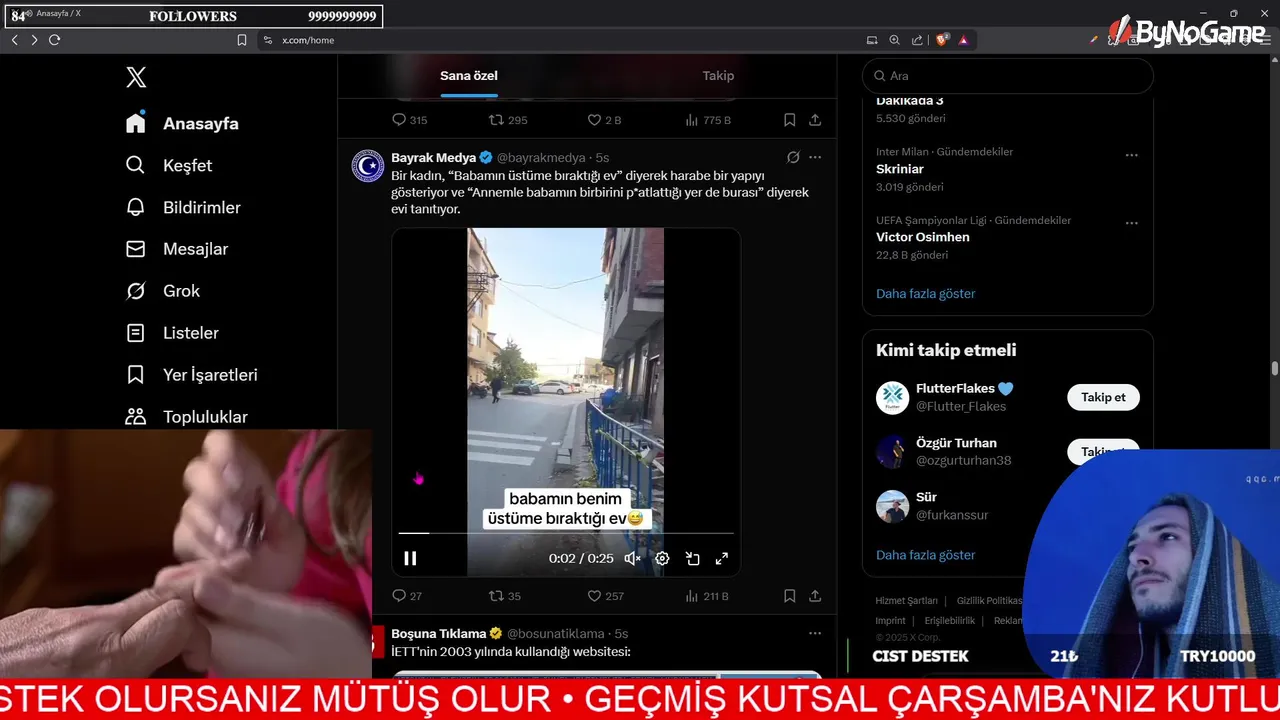
Task: Open Hizmet Şartları link
Action: coord(906,601)
